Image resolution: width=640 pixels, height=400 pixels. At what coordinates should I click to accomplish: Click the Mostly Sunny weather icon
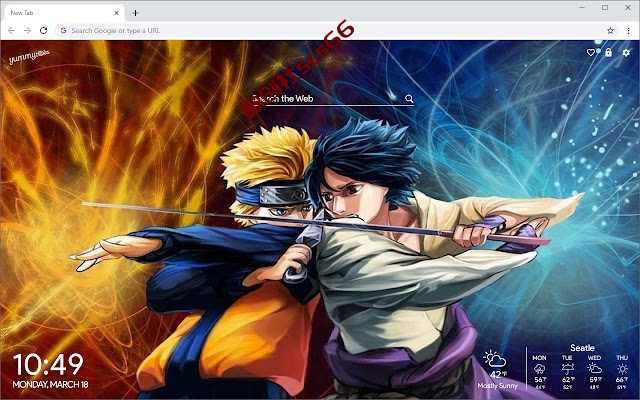(x=495, y=359)
